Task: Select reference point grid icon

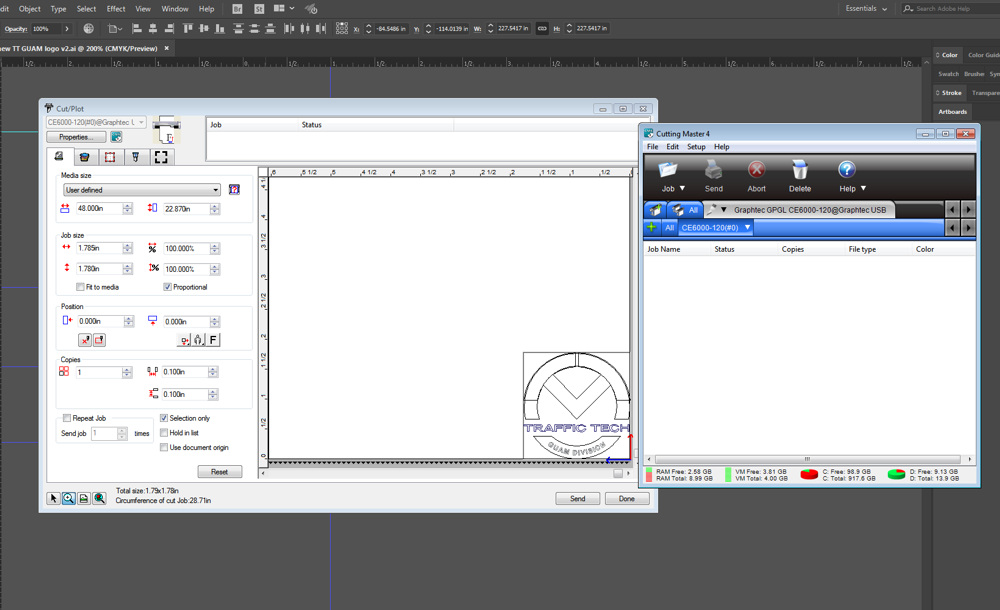Action: tap(342, 29)
